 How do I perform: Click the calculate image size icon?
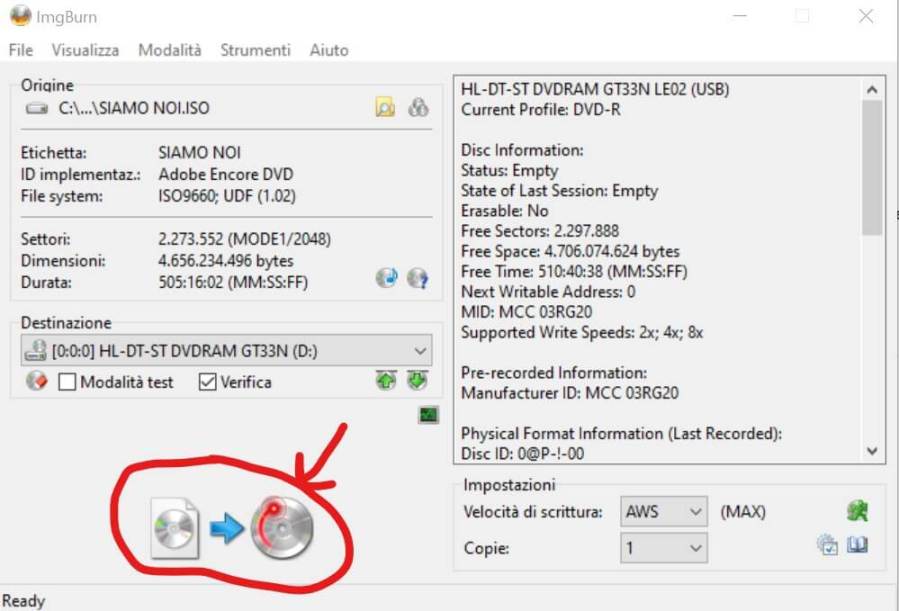click(x=386, y=278)
